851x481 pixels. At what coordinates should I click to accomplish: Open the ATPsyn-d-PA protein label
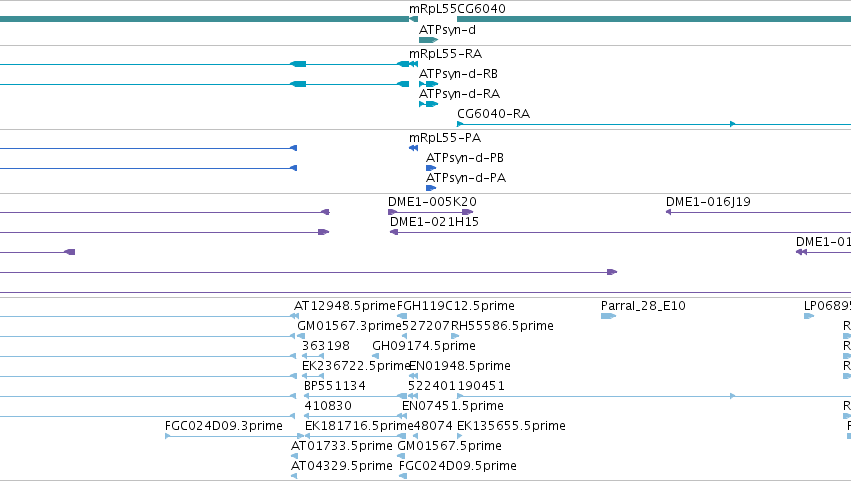466,178
